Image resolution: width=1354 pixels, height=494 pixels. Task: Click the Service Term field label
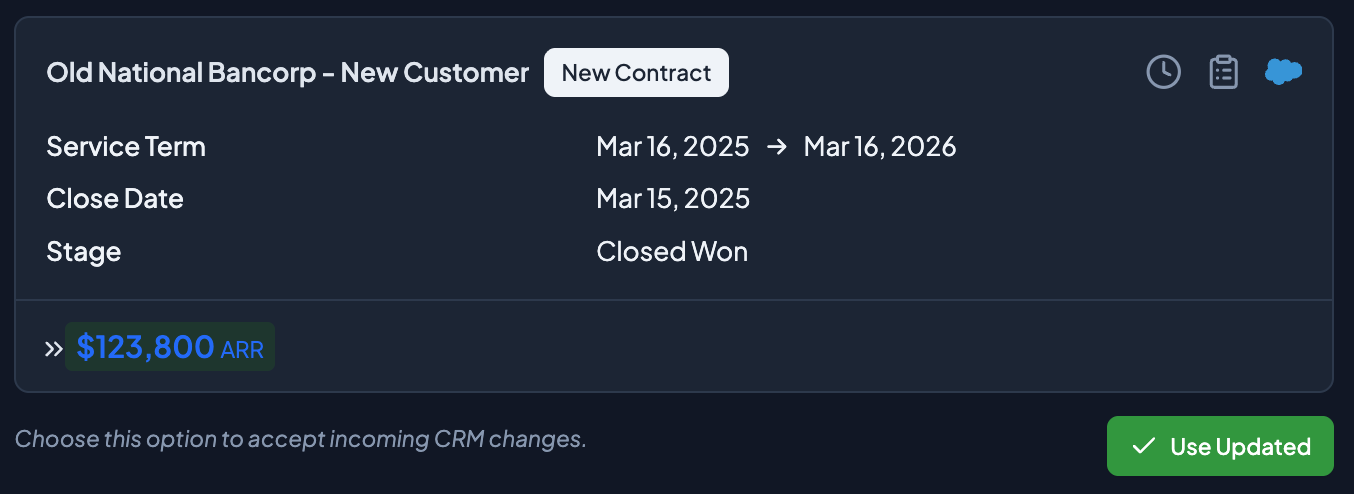pos(126,147)
